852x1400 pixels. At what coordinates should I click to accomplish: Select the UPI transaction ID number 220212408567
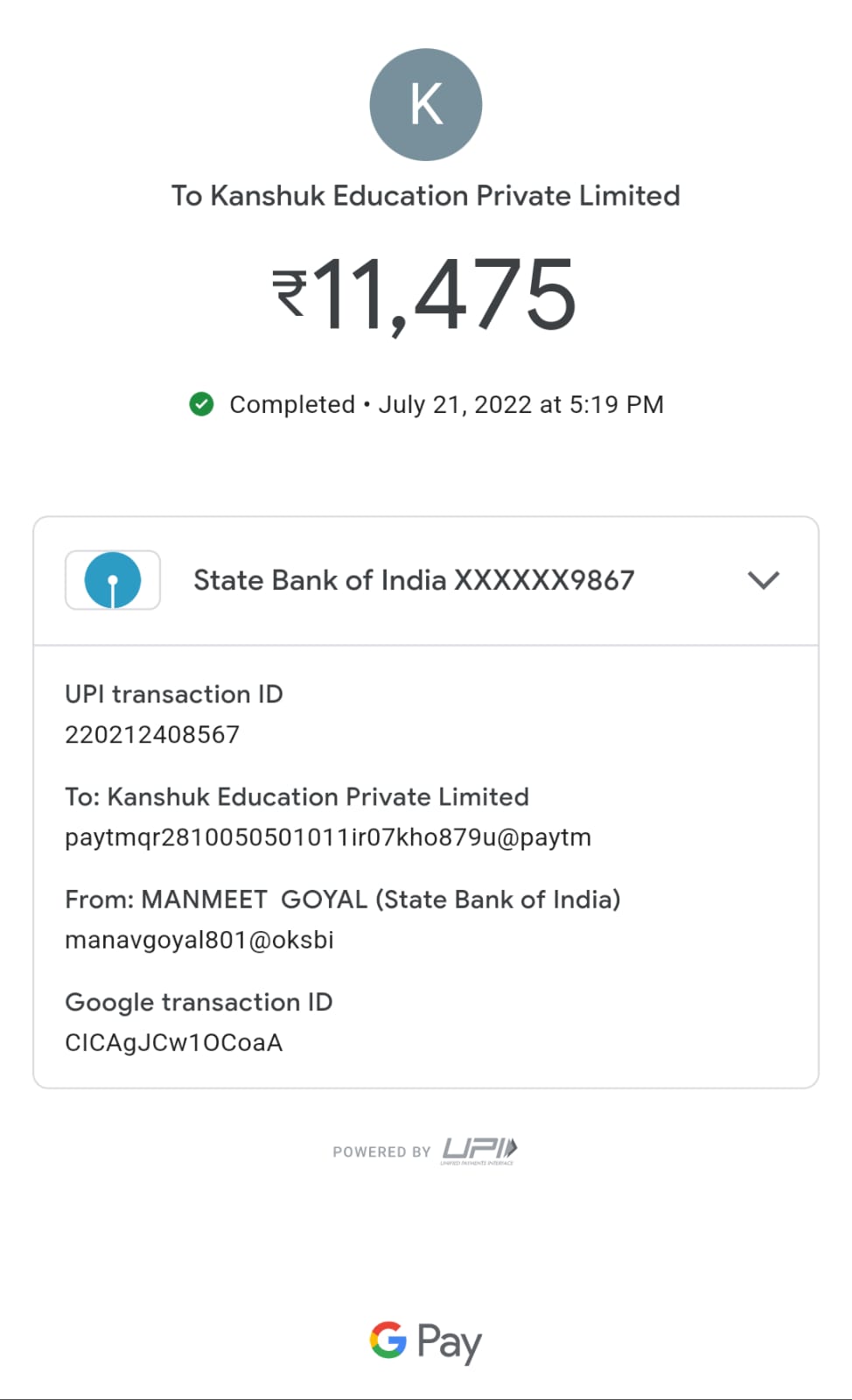[152, 734]
